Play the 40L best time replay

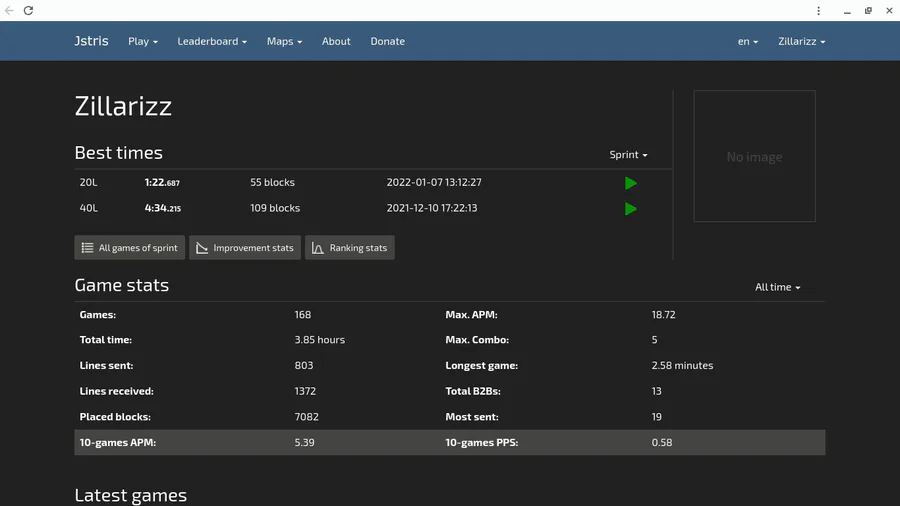click(x=630, y=209)
